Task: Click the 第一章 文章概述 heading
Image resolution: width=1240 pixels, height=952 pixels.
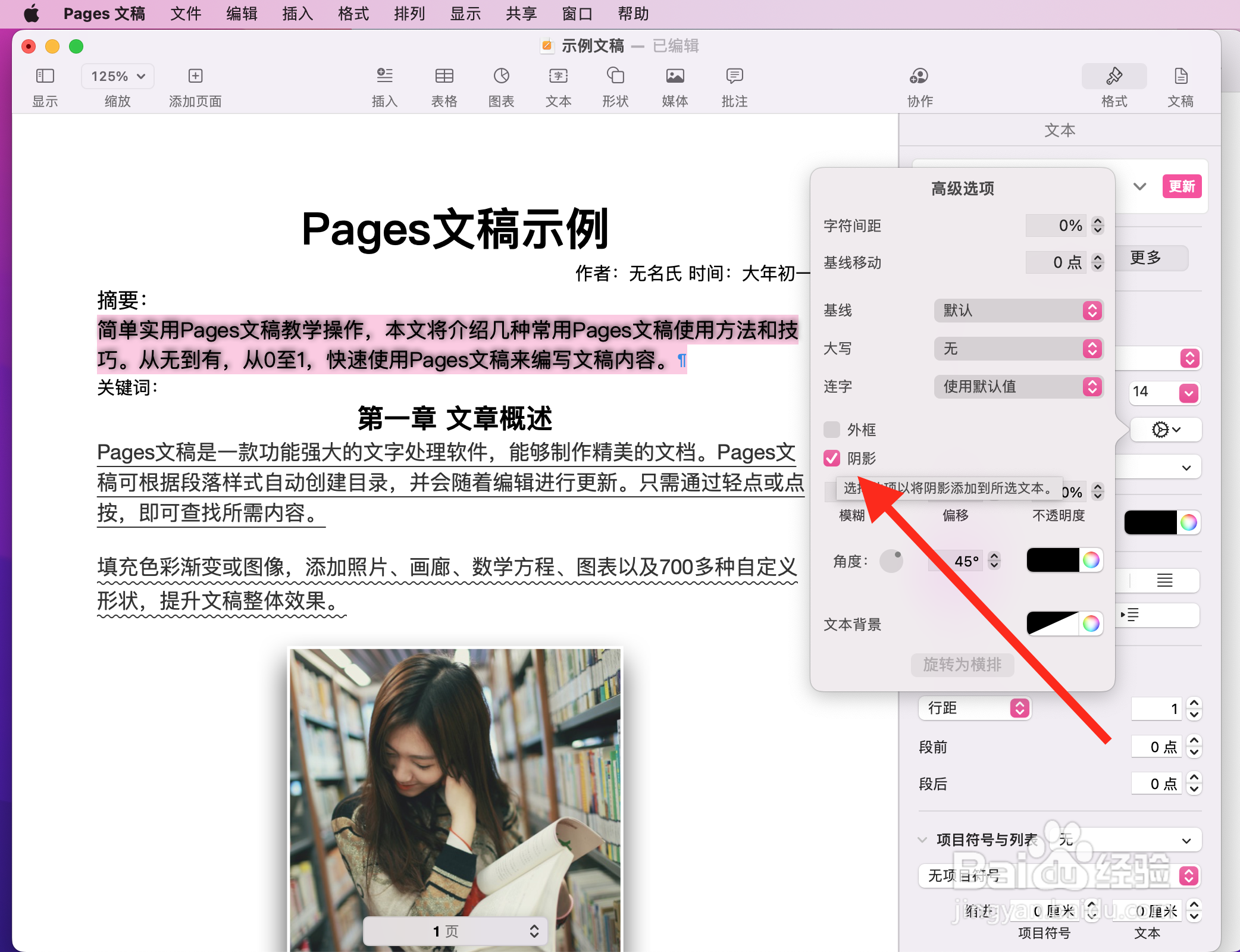Action: (x=455, y=418)
